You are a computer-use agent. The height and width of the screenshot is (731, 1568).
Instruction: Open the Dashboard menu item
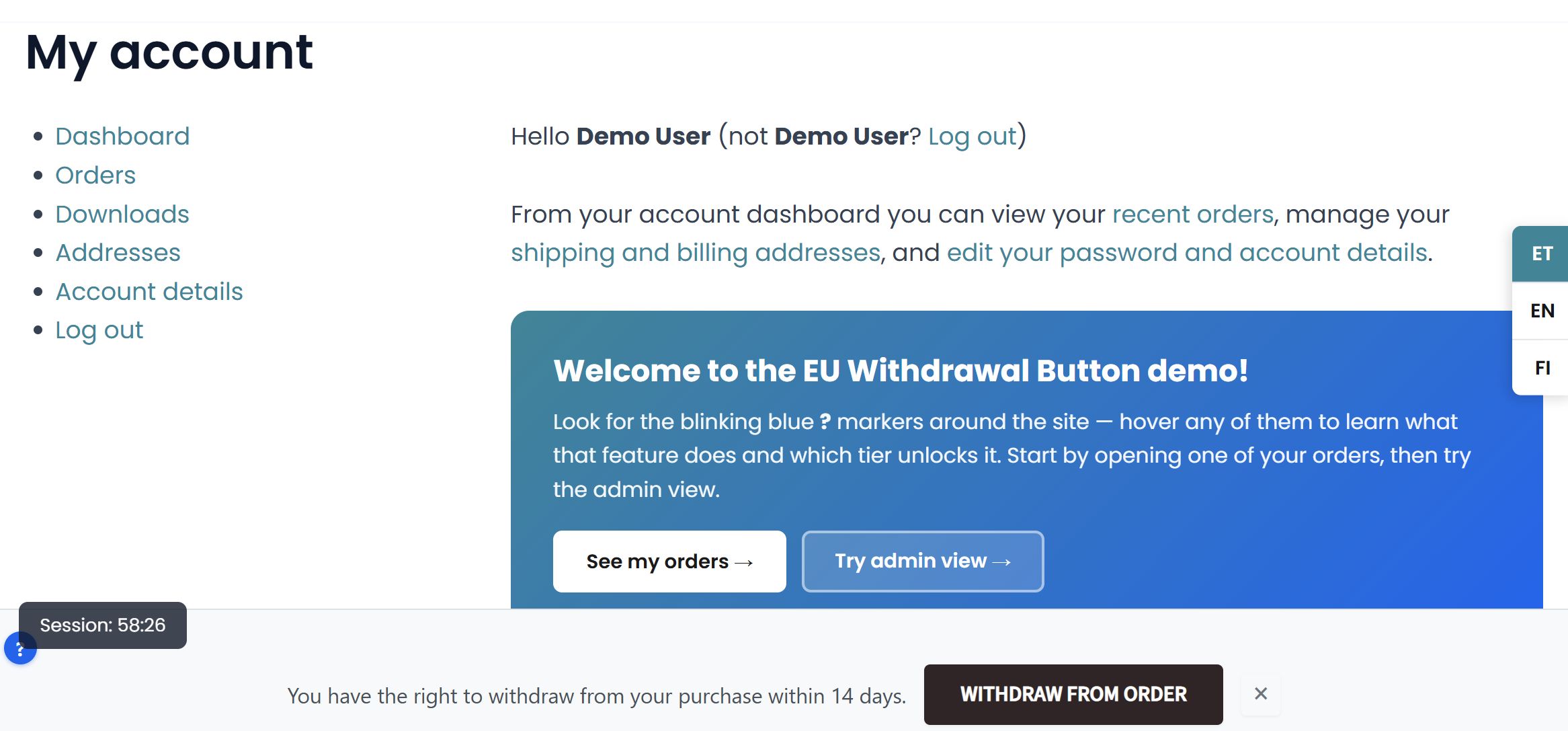pos(122,136)
